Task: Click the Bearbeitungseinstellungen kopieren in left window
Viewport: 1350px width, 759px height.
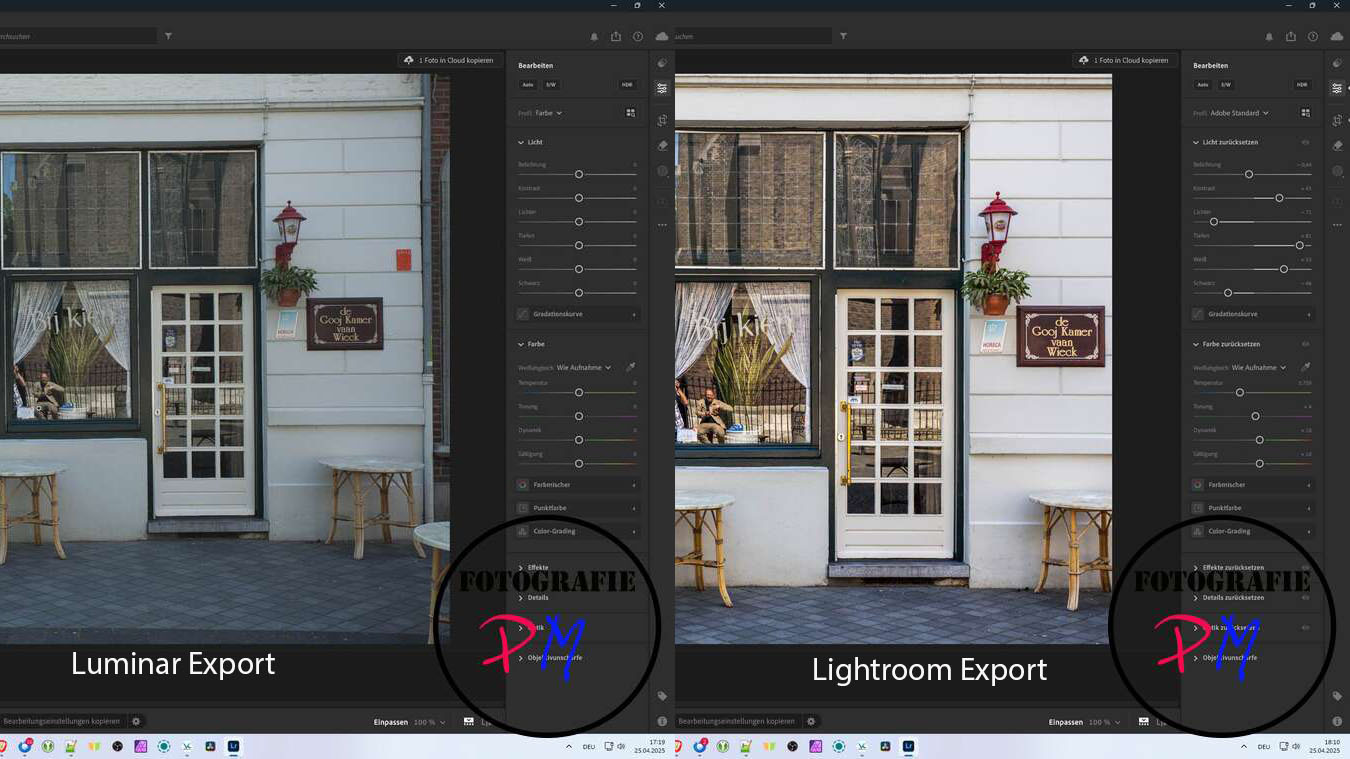Action: click(62, 721)
